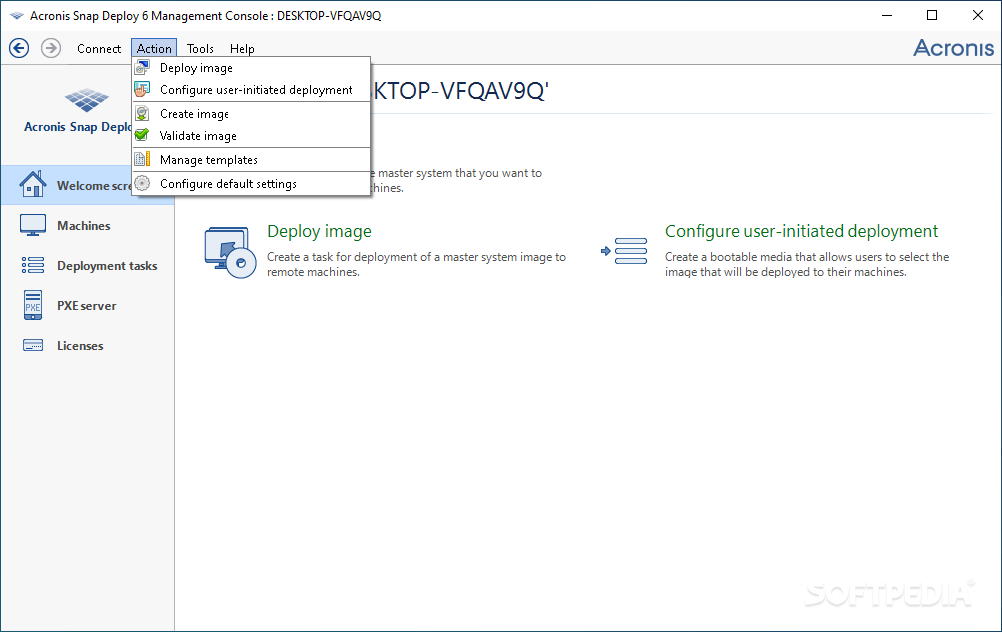Screen dimensions: 1002x632
Task: Open the Connect menu
Action: point(98,49)
